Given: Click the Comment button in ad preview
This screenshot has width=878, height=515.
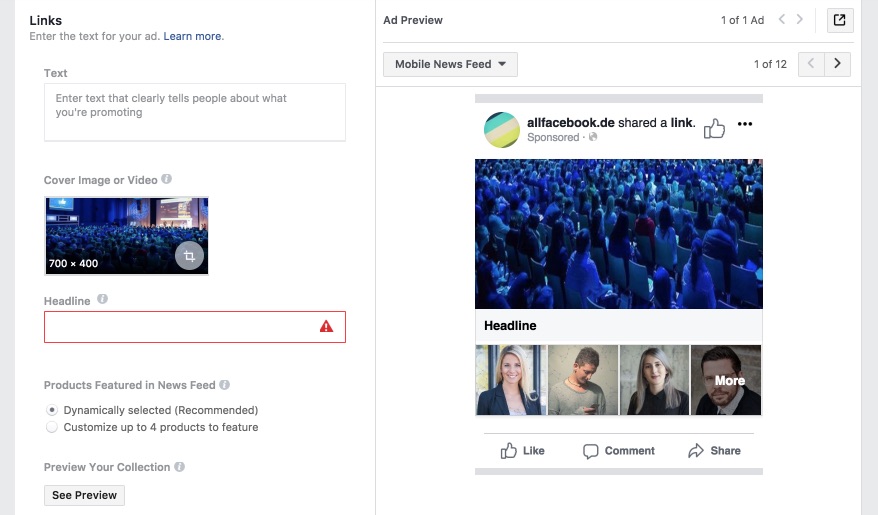Looking at the screenshot, I should pos(619,451).
